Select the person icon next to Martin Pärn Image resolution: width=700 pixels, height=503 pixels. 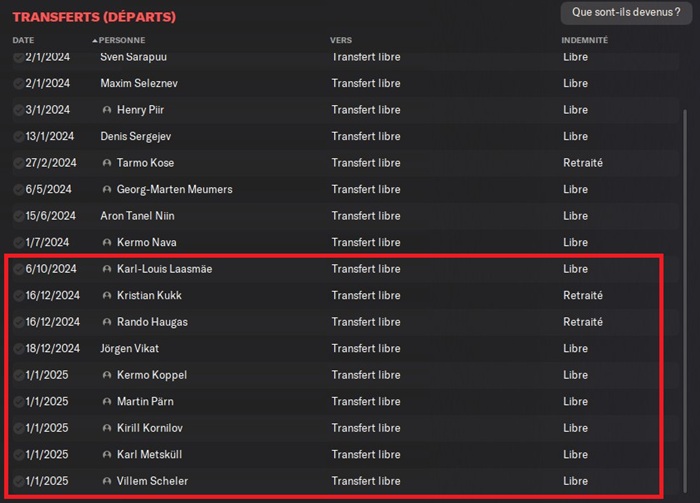[x=107, y=402]
